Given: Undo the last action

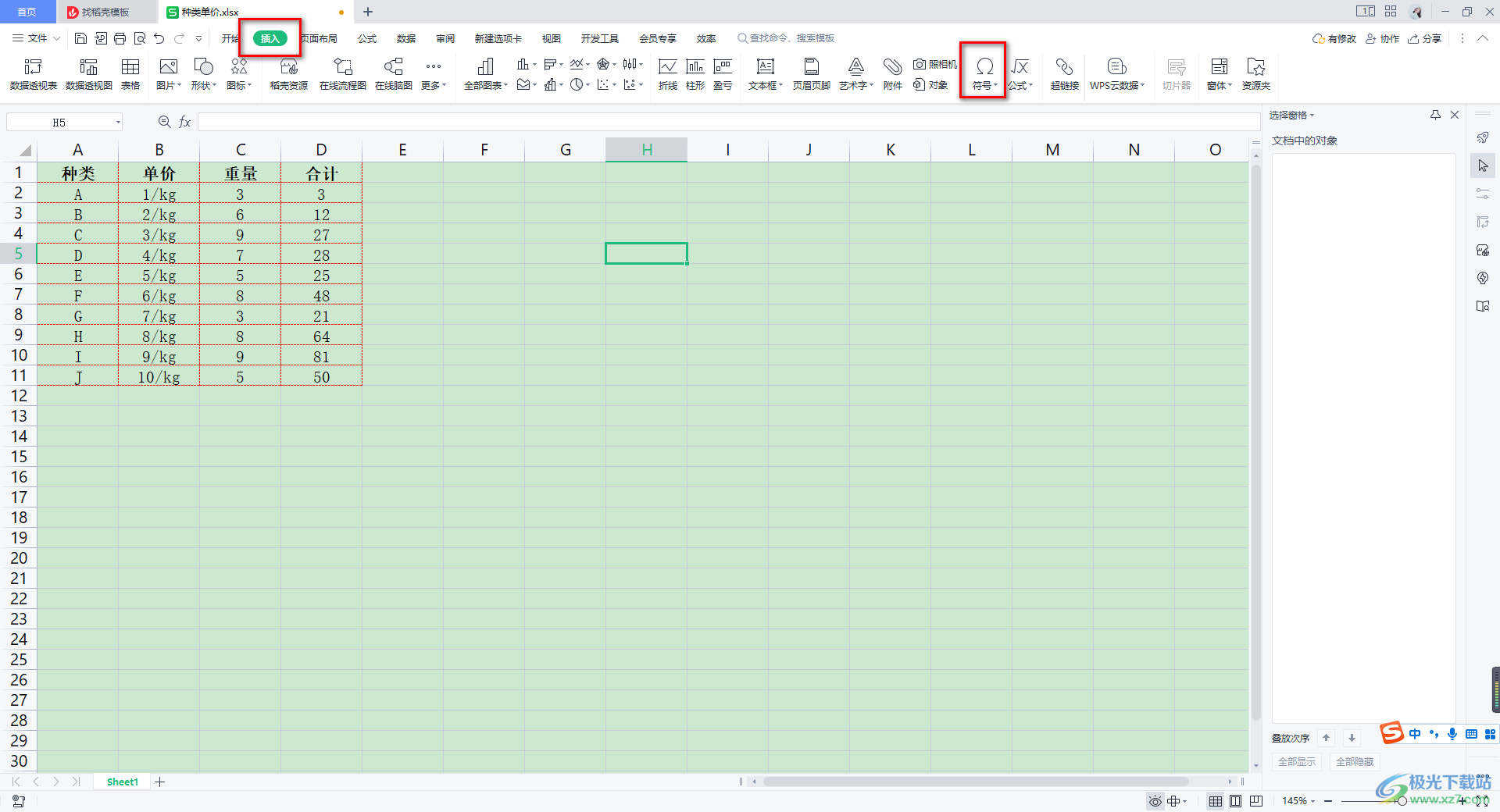Looking at the screenshot, I should [x=159, y=38].
